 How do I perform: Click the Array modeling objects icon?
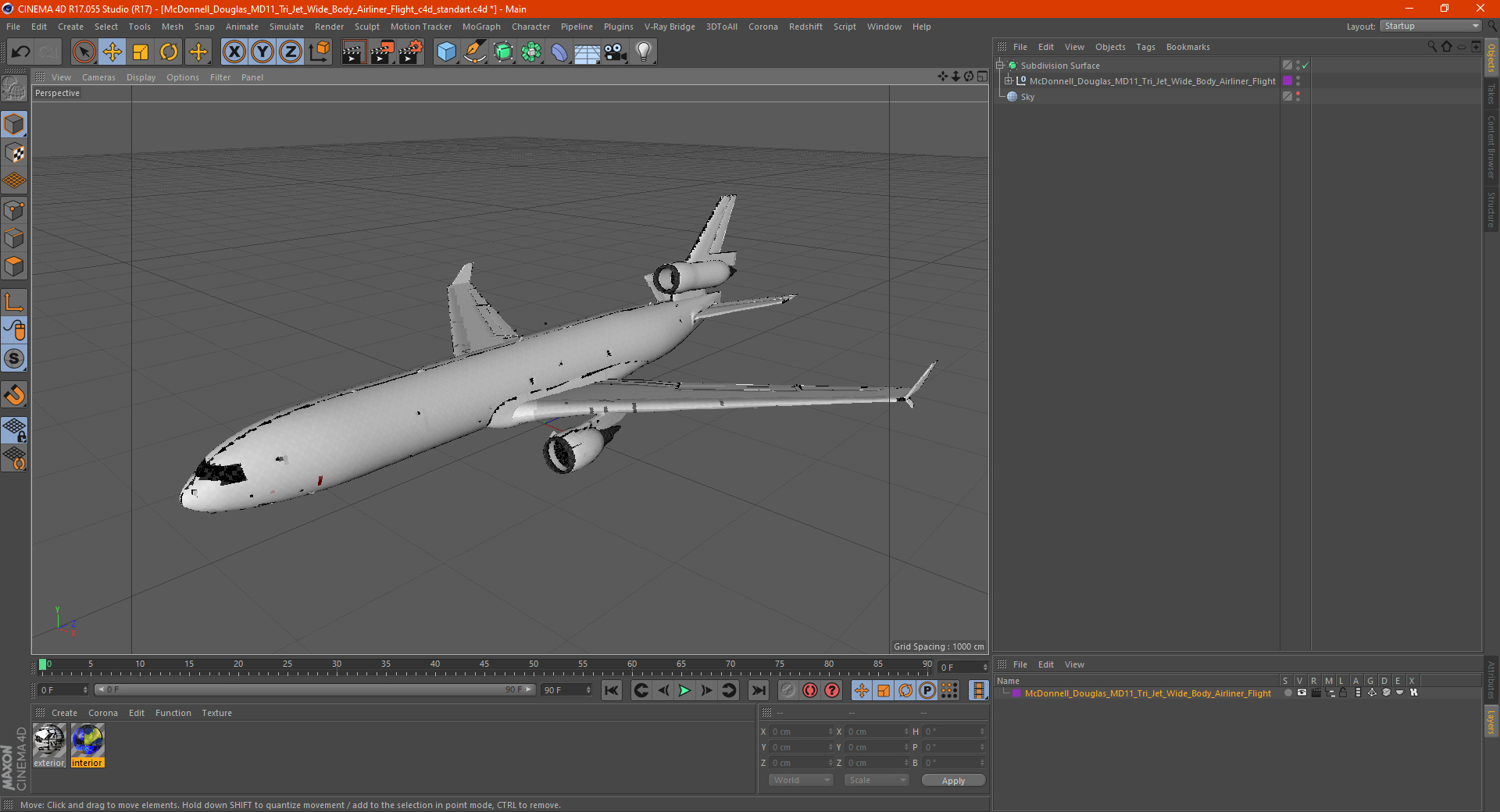531,52
